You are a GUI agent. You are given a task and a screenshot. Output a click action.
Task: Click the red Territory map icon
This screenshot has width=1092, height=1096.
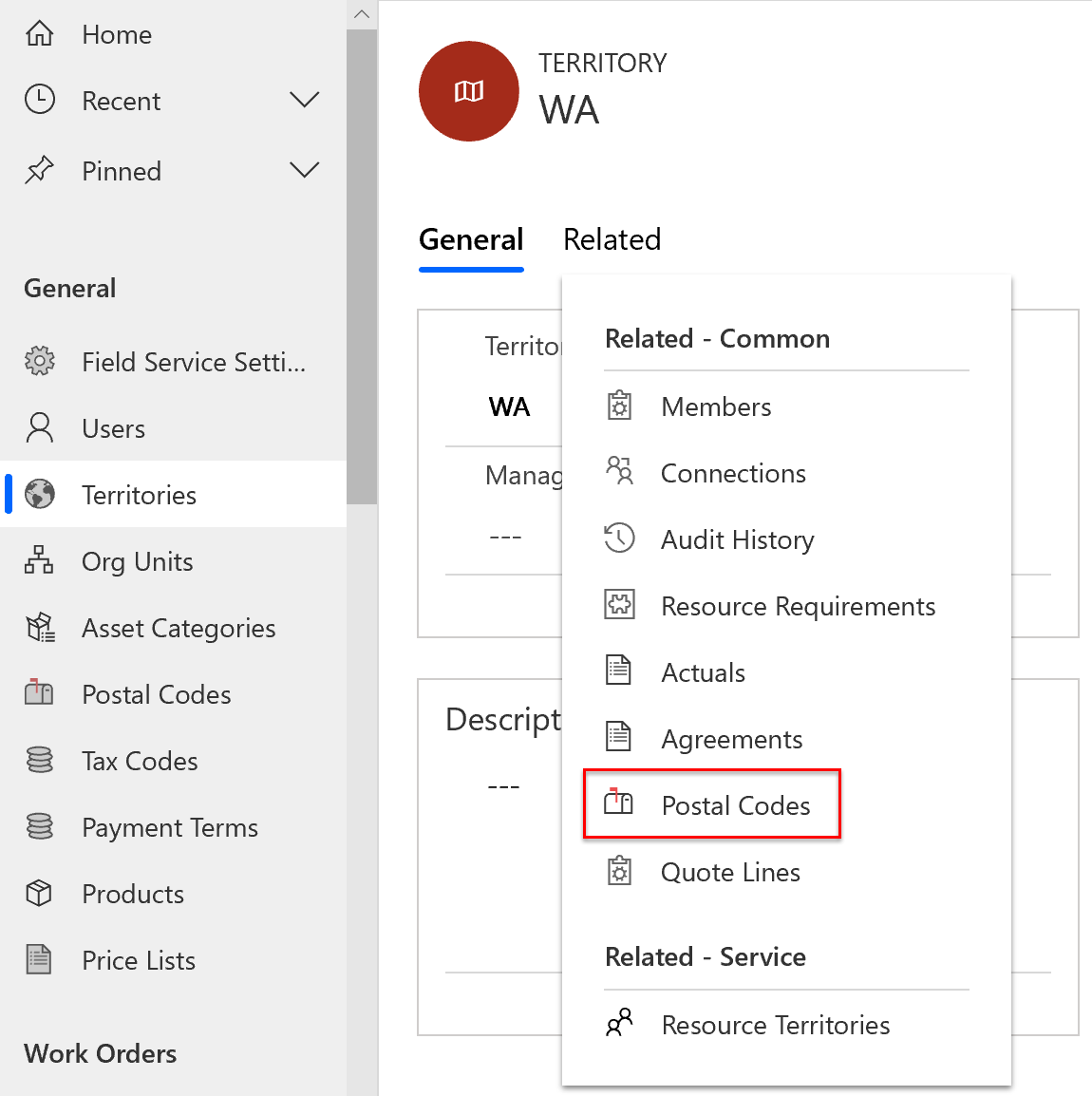tap(469, 91)
